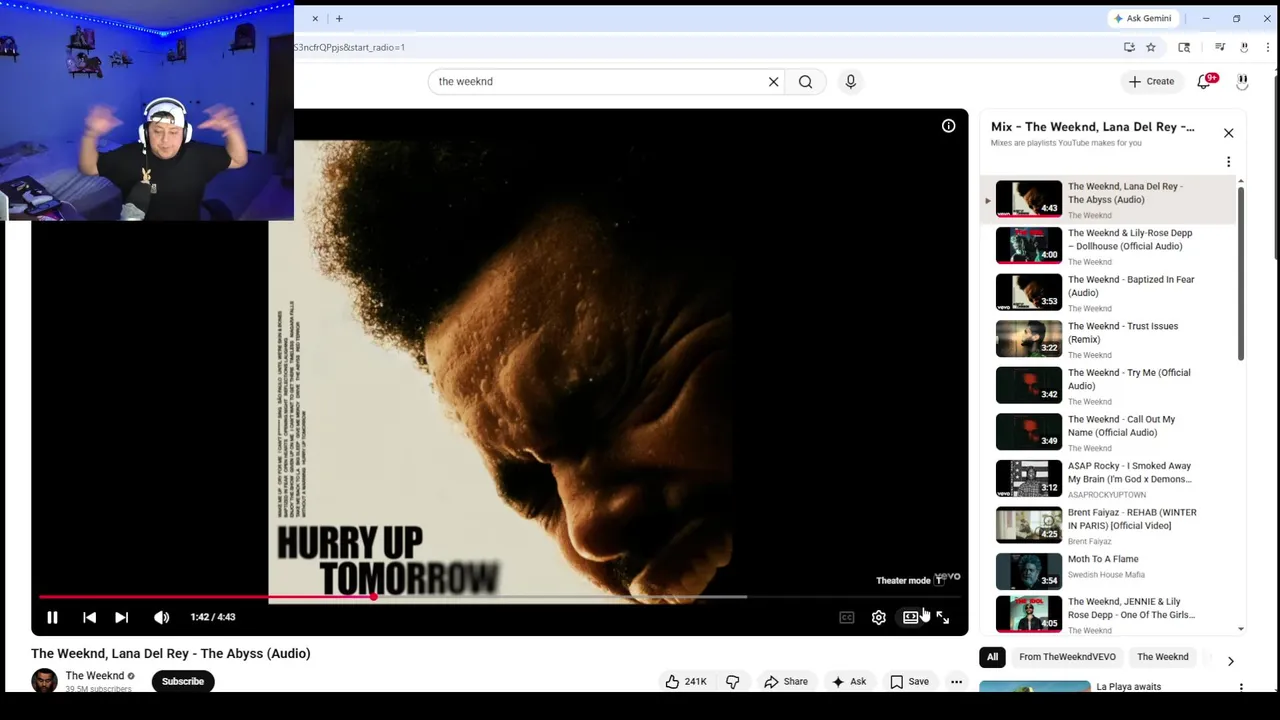The height and width of the screenshot is (720, 1280).
Task: Click the install app icon in address bar
Action: click(1129, 47)
